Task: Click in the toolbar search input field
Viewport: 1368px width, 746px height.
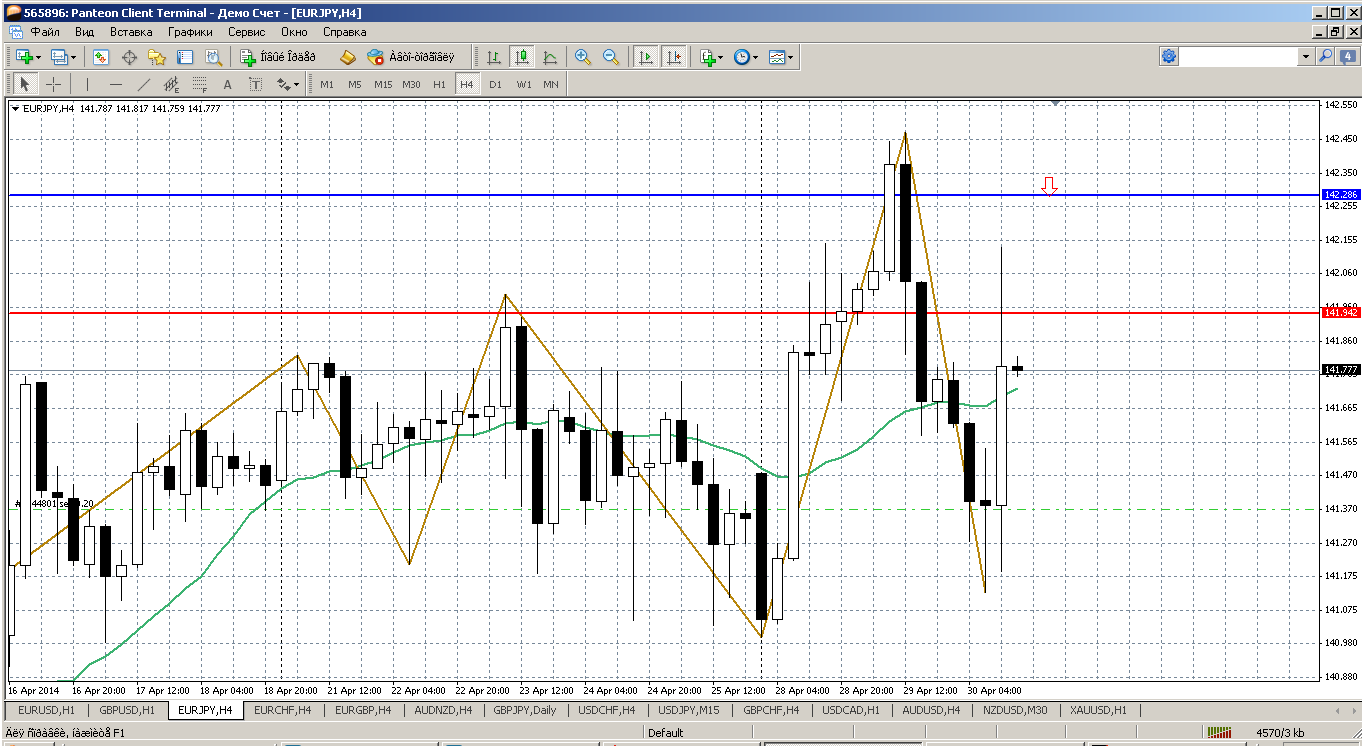Action: click(x=1238, y=57)
